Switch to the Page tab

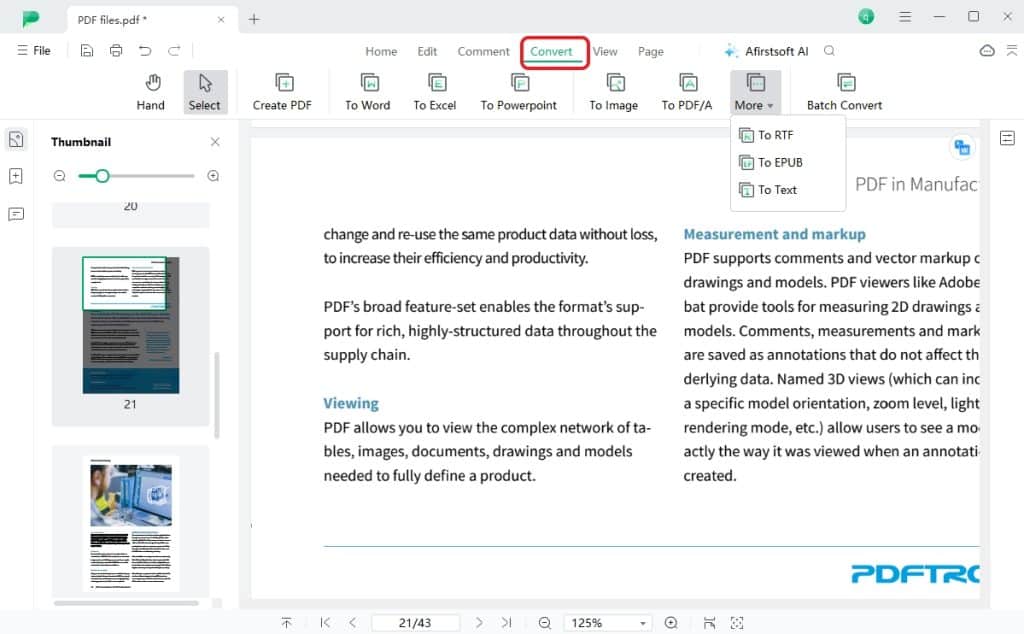pos(650,51)
